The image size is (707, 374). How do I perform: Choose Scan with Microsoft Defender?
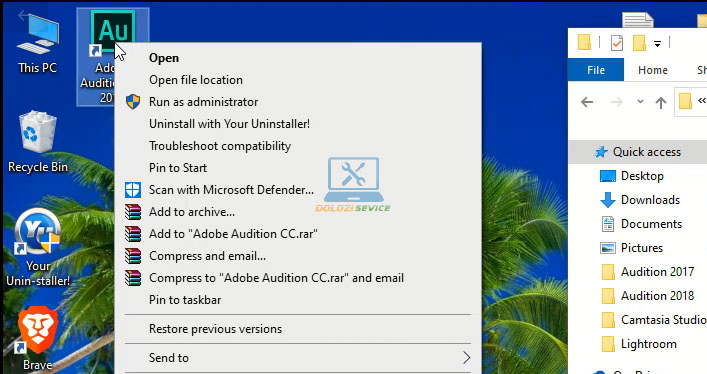tap(298, 190)
